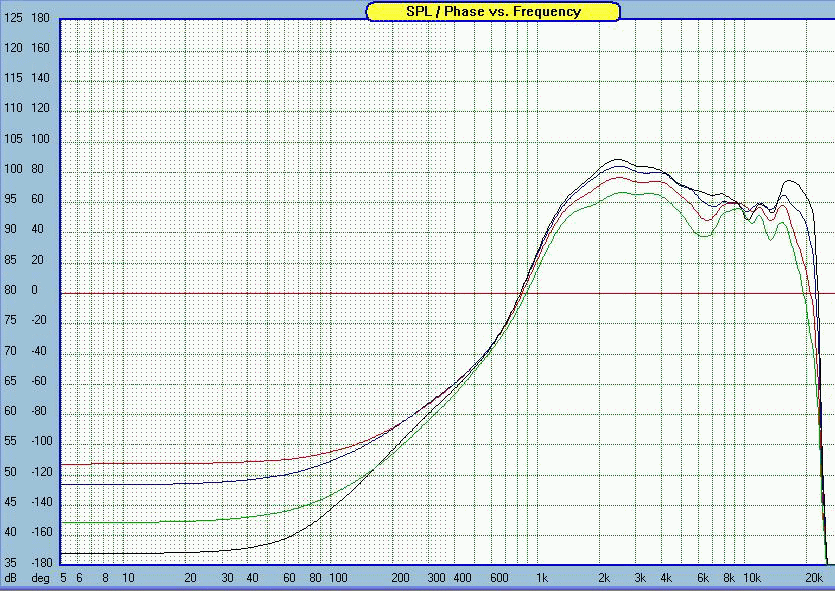Click the '-180' phase scale label
The image size is (835, 591).
coord(42,562)
